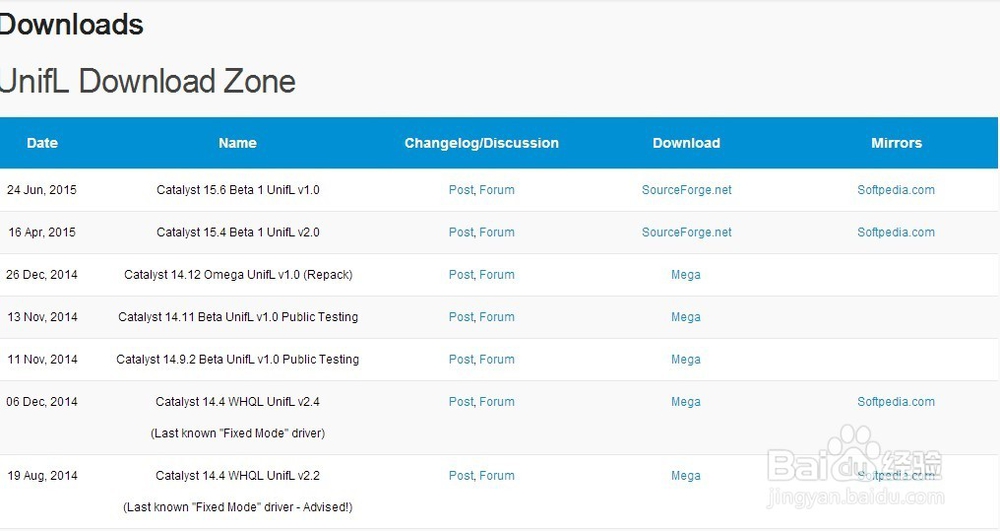Click the Download column header

pos(686,143)
